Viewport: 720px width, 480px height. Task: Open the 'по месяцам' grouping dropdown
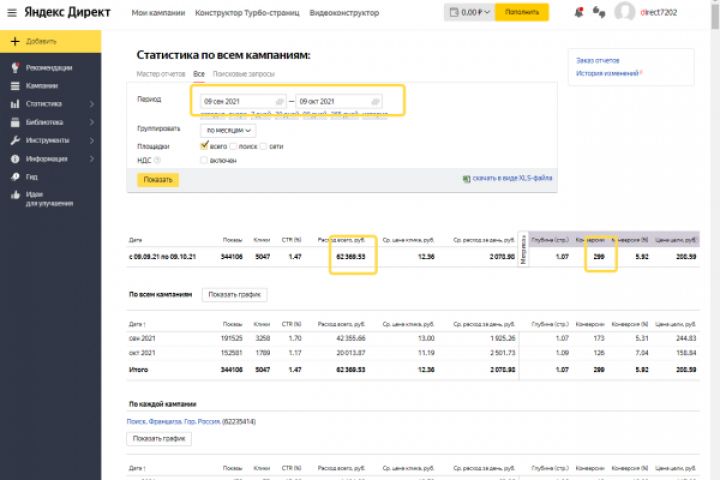(228, 130)
